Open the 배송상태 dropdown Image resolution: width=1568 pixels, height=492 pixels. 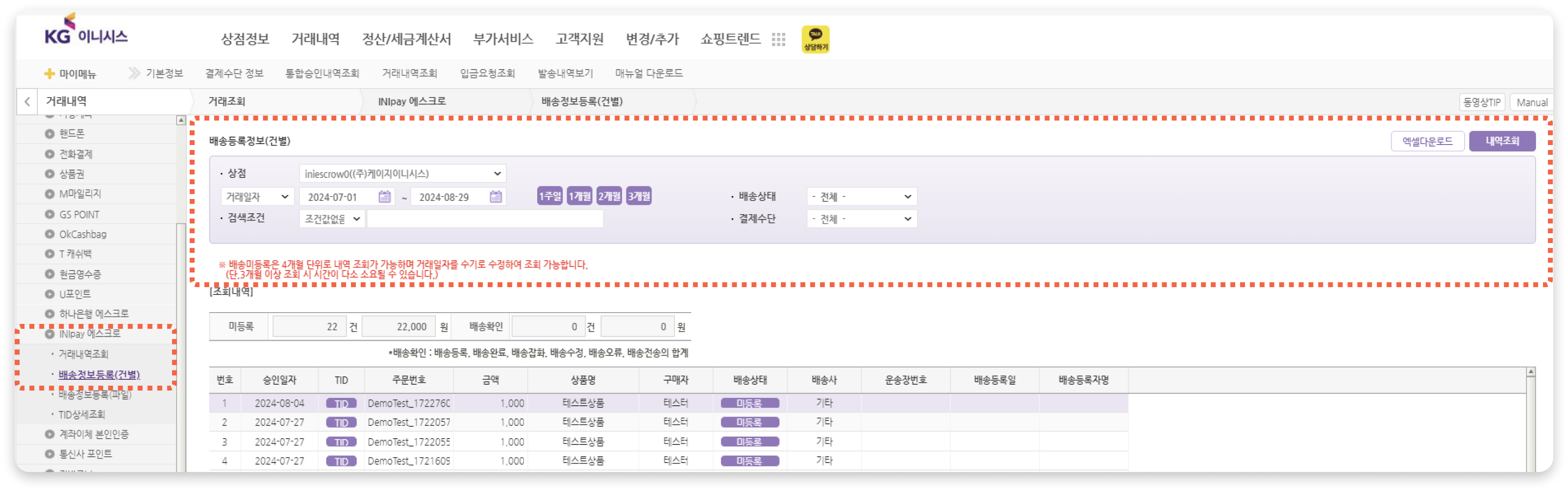coord(861,197)
